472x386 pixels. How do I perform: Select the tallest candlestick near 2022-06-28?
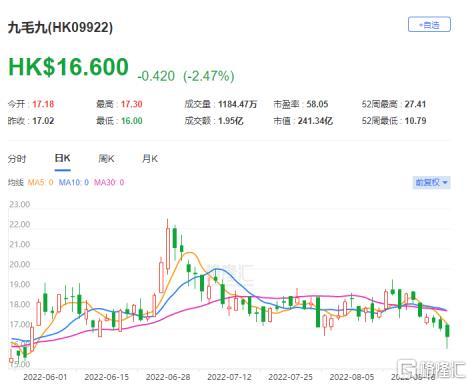point(168,247)
